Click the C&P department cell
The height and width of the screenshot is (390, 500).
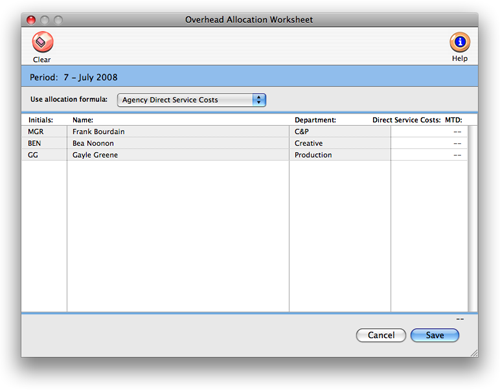(x=340, y=132)
